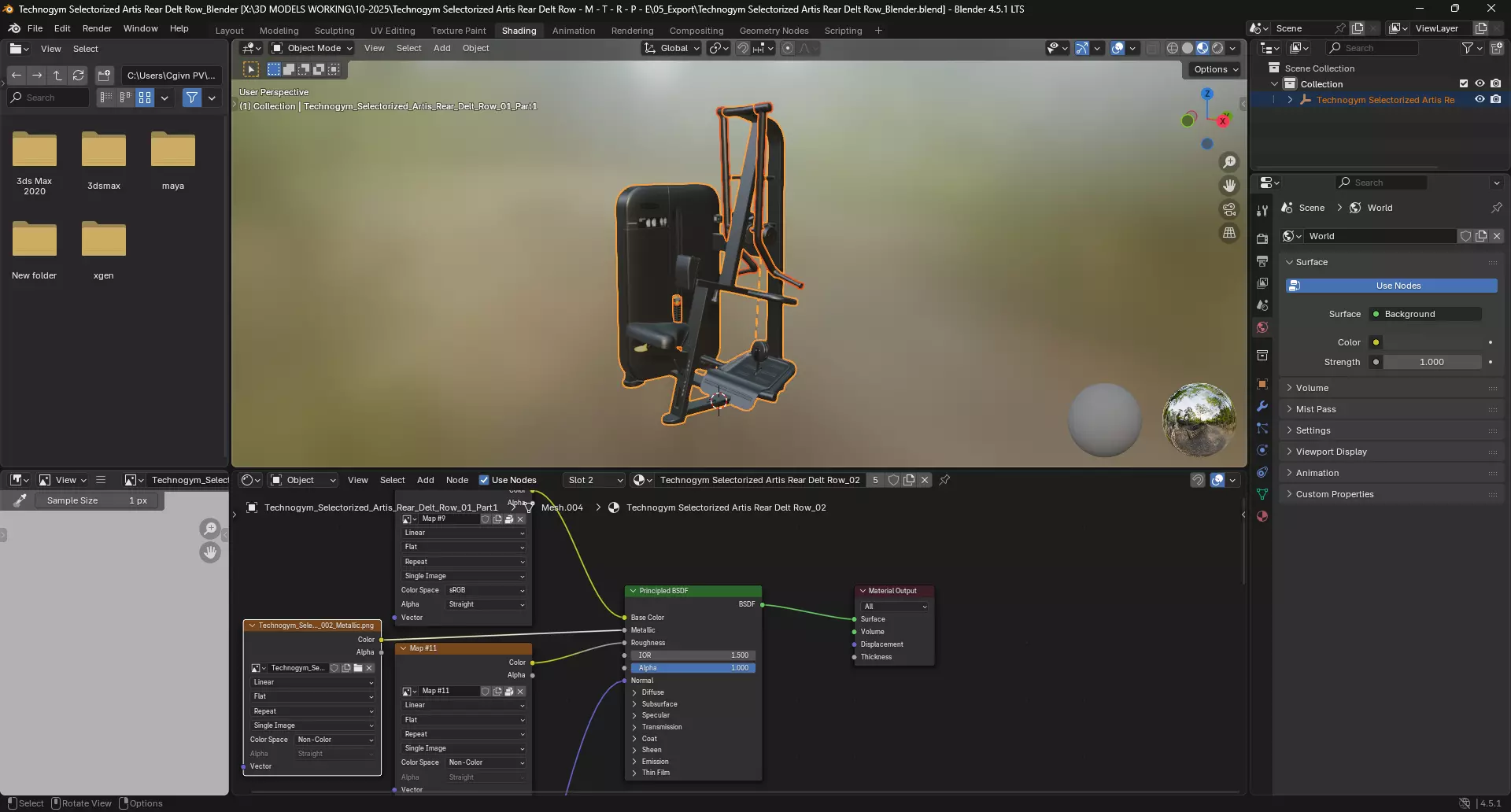Screen dimensions: 1511x812
Task: Open the Tool properties tab
Action: pyautogui.click(x=1262, y=211)
